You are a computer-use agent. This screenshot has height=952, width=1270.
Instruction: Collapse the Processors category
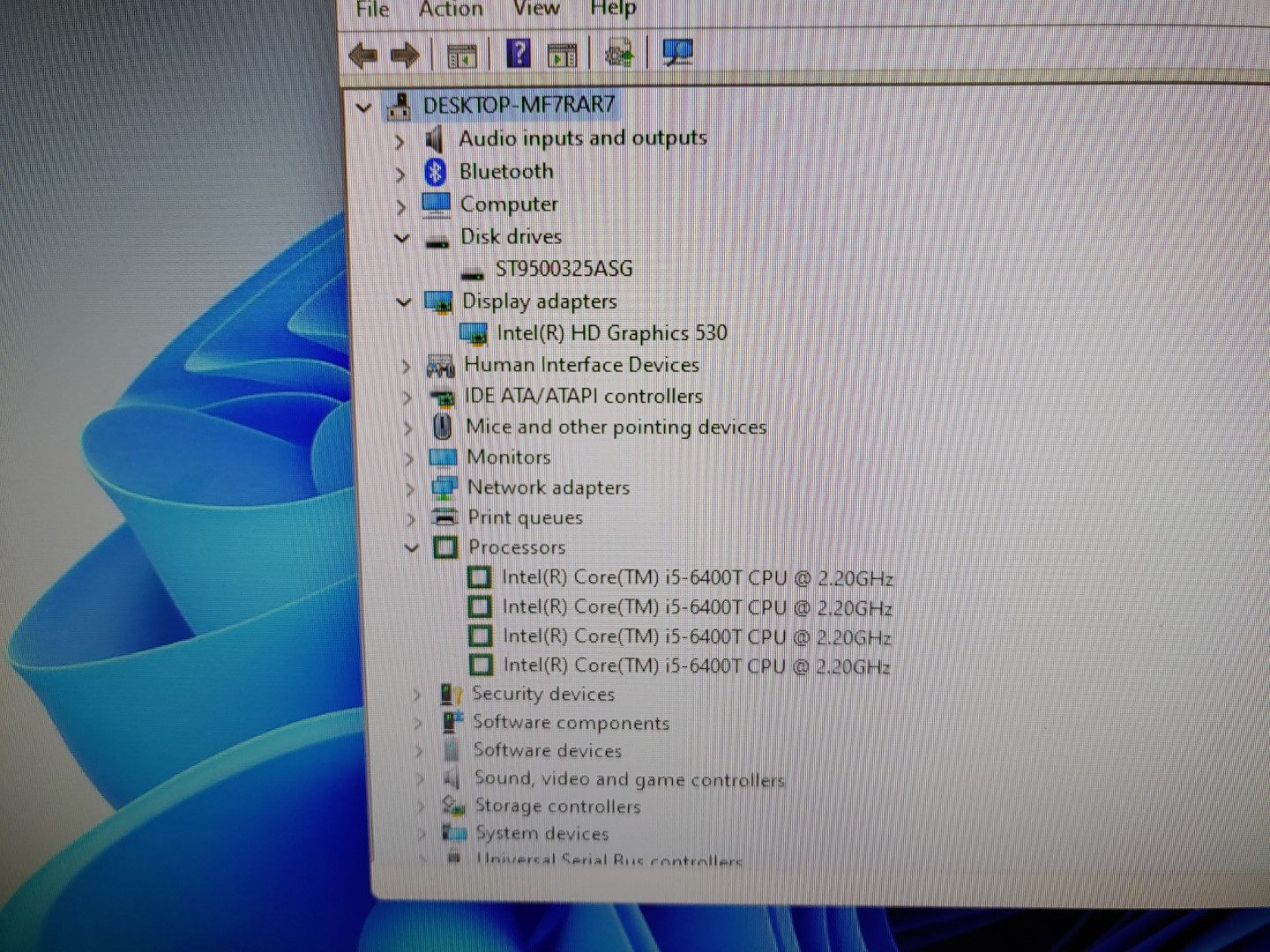click(x=411, y=548)
